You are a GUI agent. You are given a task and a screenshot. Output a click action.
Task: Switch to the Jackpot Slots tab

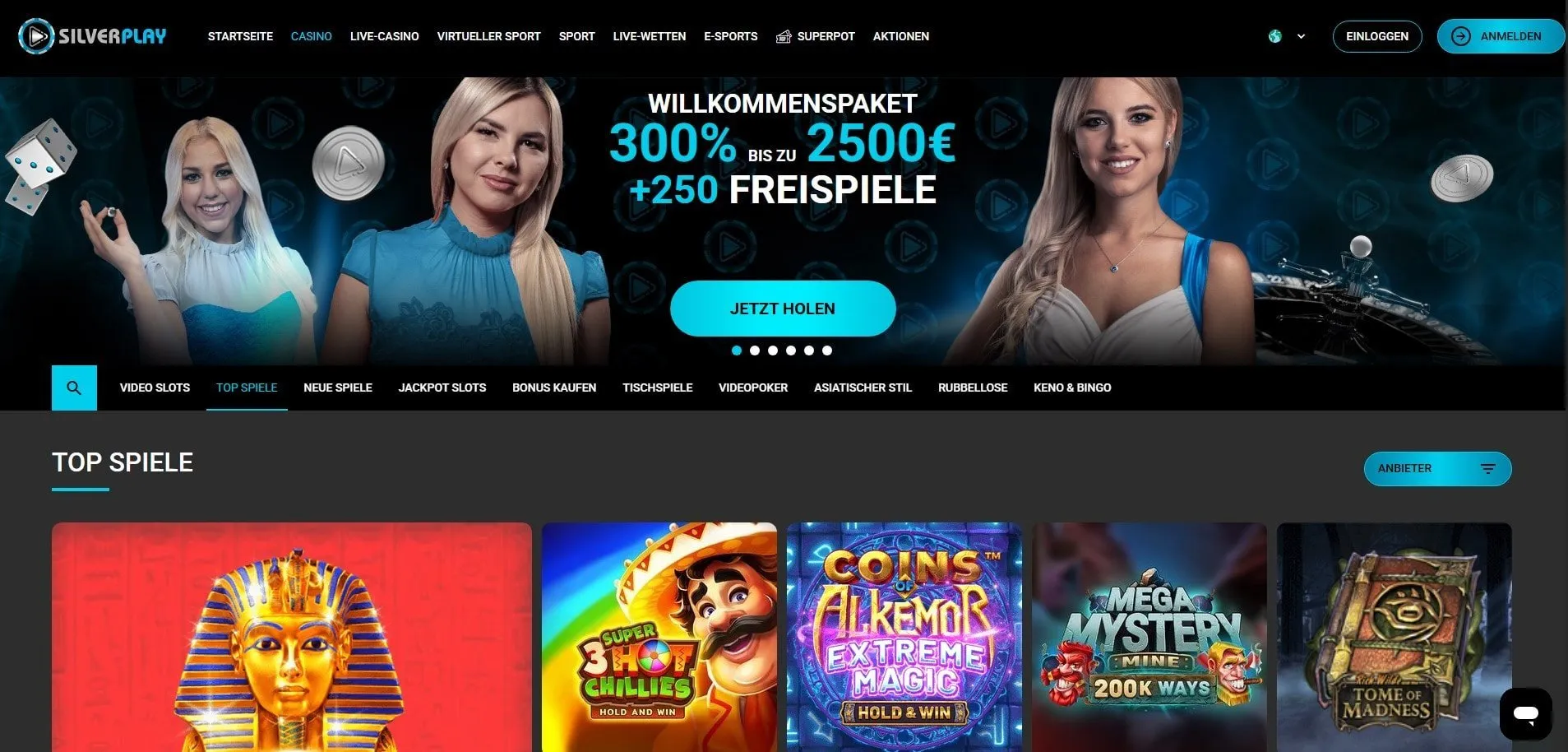click(442, 388)
